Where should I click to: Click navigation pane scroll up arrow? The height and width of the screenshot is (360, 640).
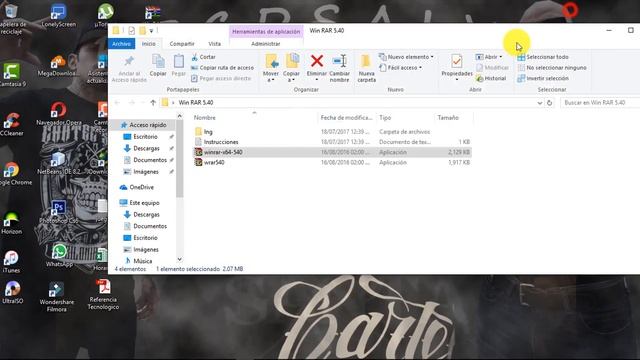[179, 117]
